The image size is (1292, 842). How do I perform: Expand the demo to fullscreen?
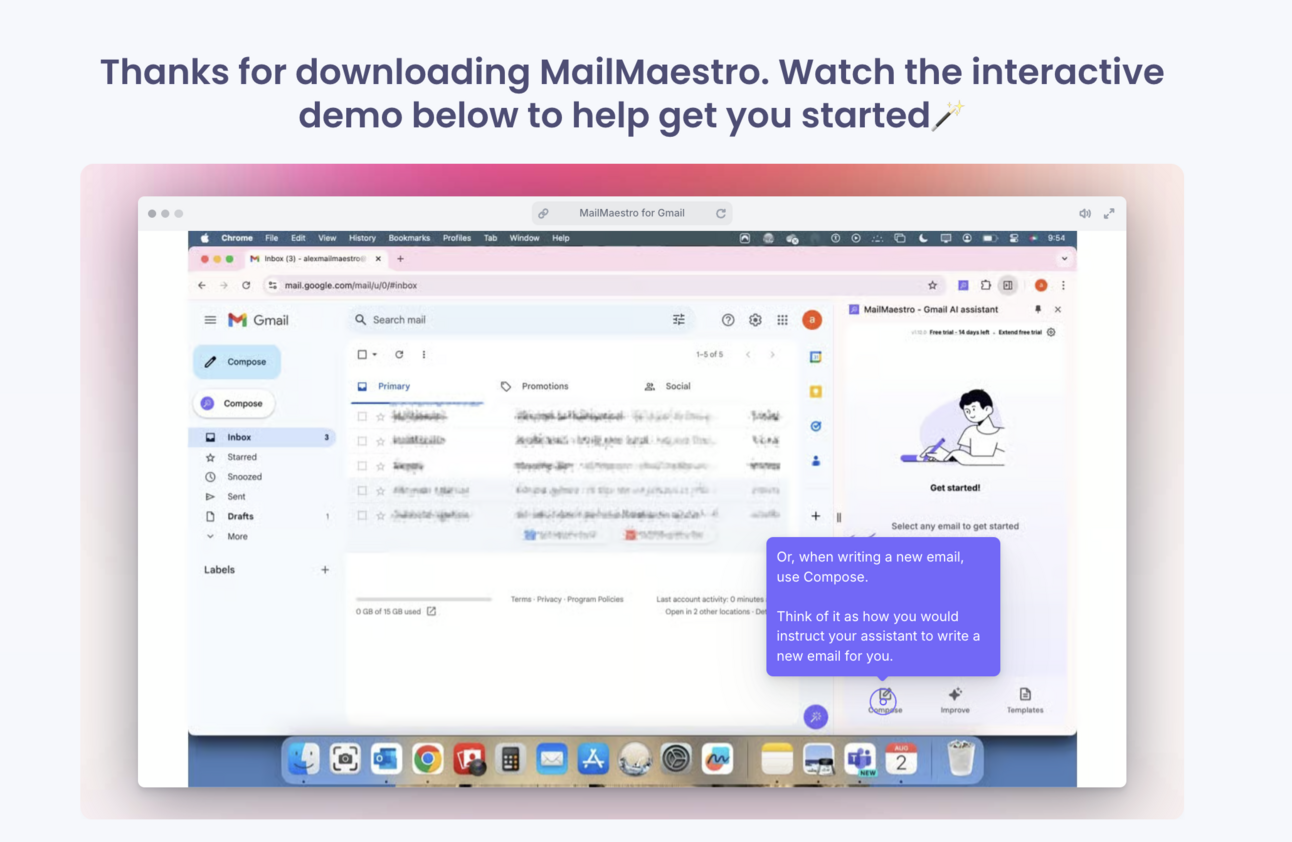pyautogui.click(x=1109, y=214)
